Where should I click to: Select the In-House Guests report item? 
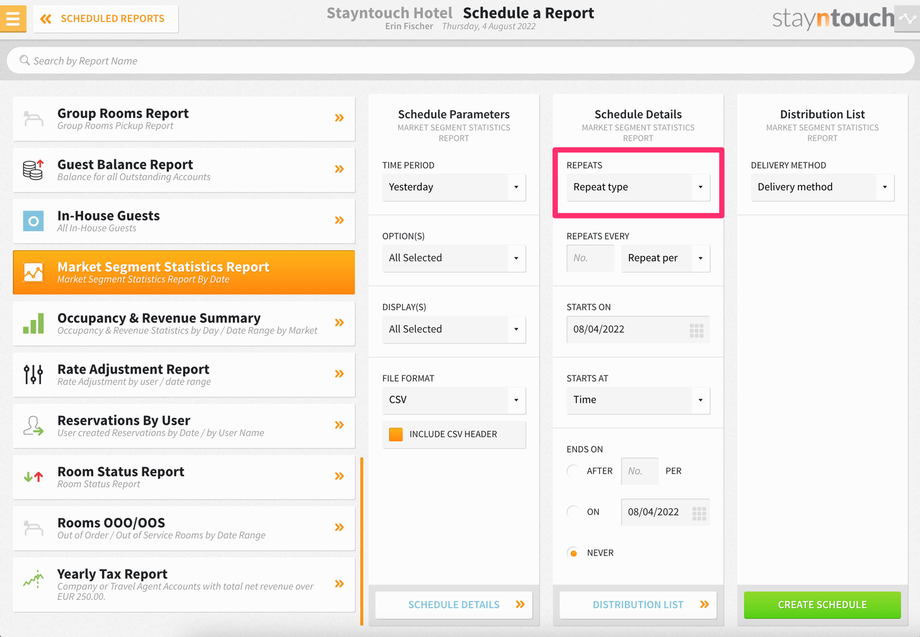(184, 221)
